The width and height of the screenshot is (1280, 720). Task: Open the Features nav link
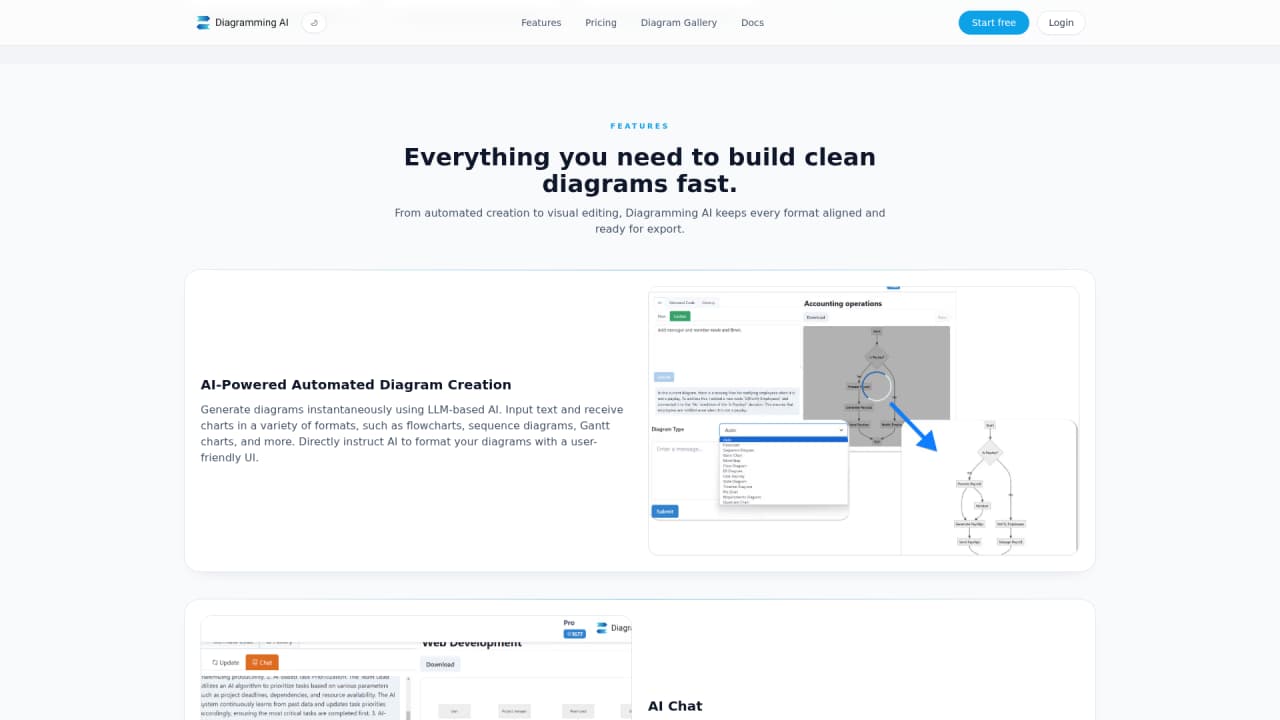541,23
